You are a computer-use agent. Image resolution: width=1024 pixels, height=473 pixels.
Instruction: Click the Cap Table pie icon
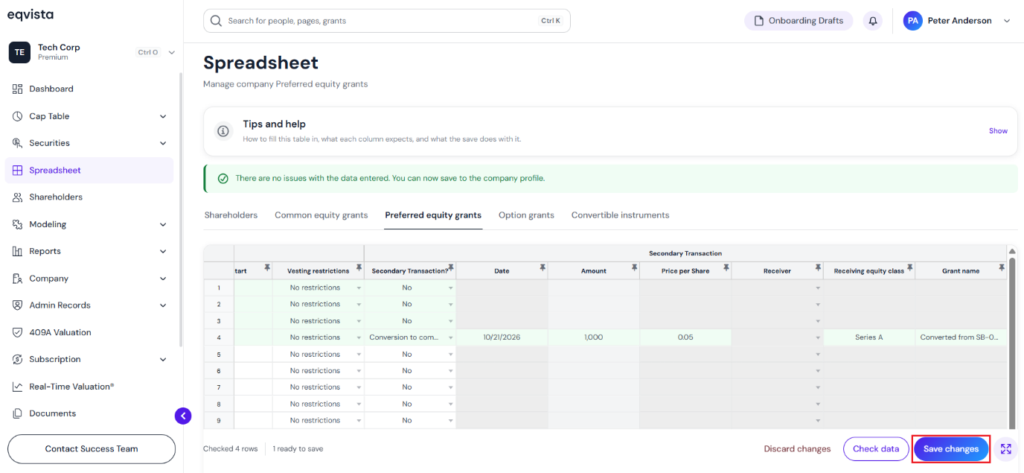pyautogui.click(x=18, y=116)
